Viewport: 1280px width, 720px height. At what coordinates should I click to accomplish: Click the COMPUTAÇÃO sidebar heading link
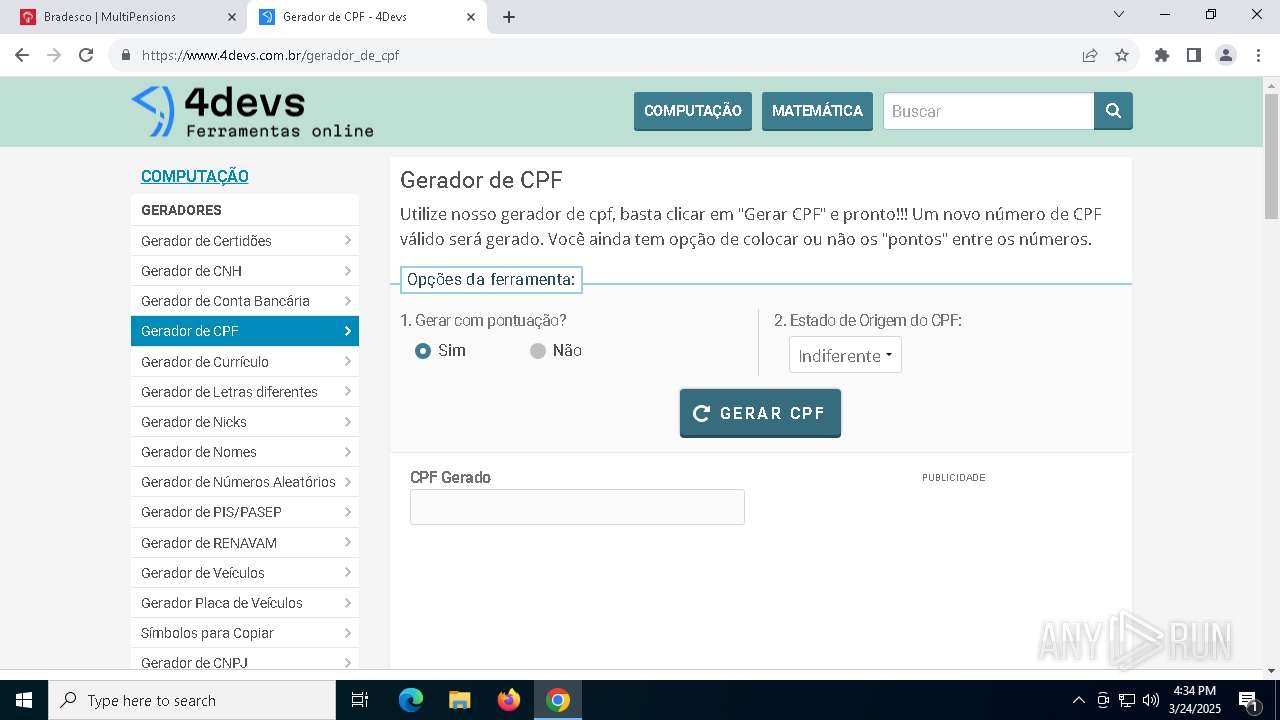tap(195, 176)
